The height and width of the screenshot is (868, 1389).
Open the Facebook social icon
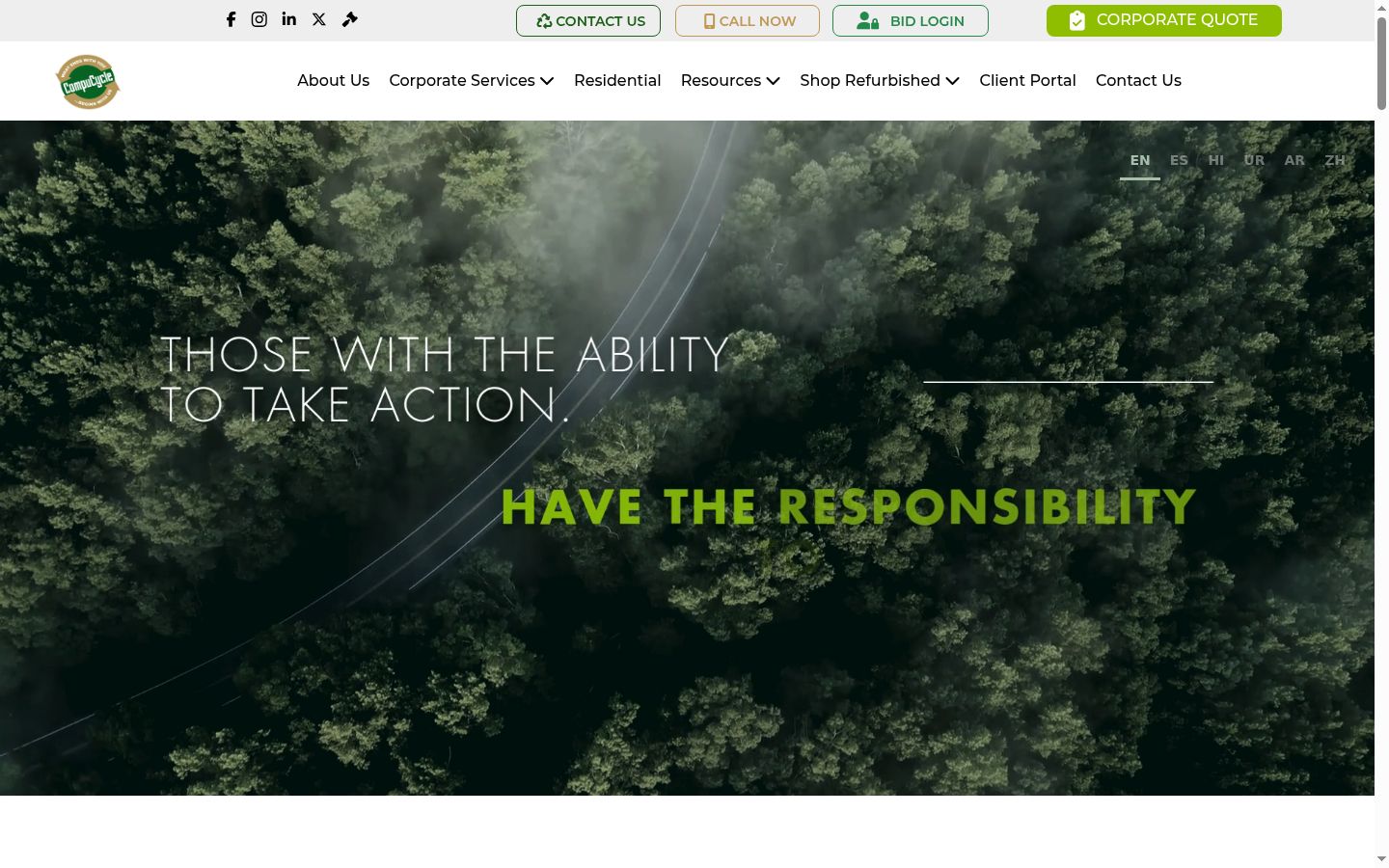click(231, 19)
